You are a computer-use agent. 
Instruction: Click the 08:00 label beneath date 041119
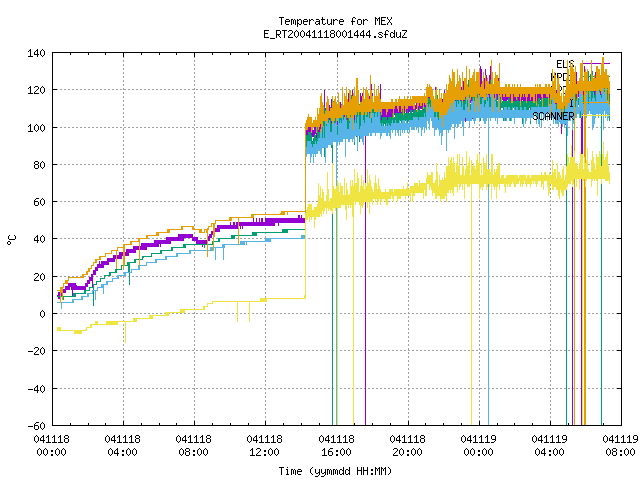pos(620,452)
